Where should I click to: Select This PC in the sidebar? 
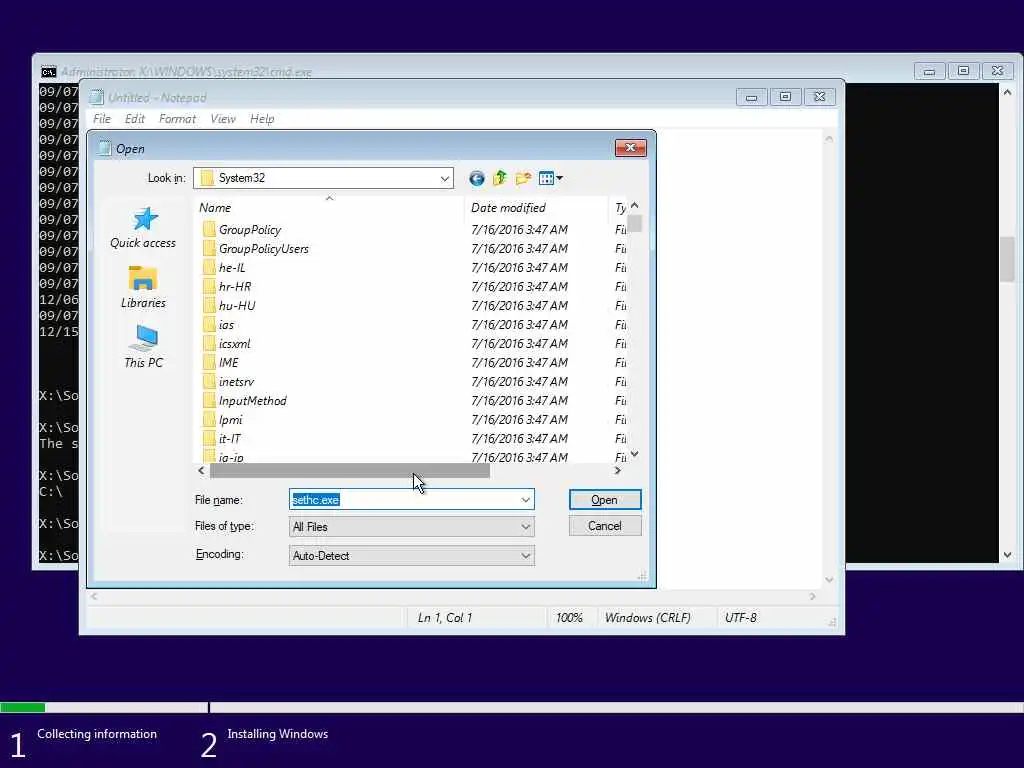(x=143, y=347)
